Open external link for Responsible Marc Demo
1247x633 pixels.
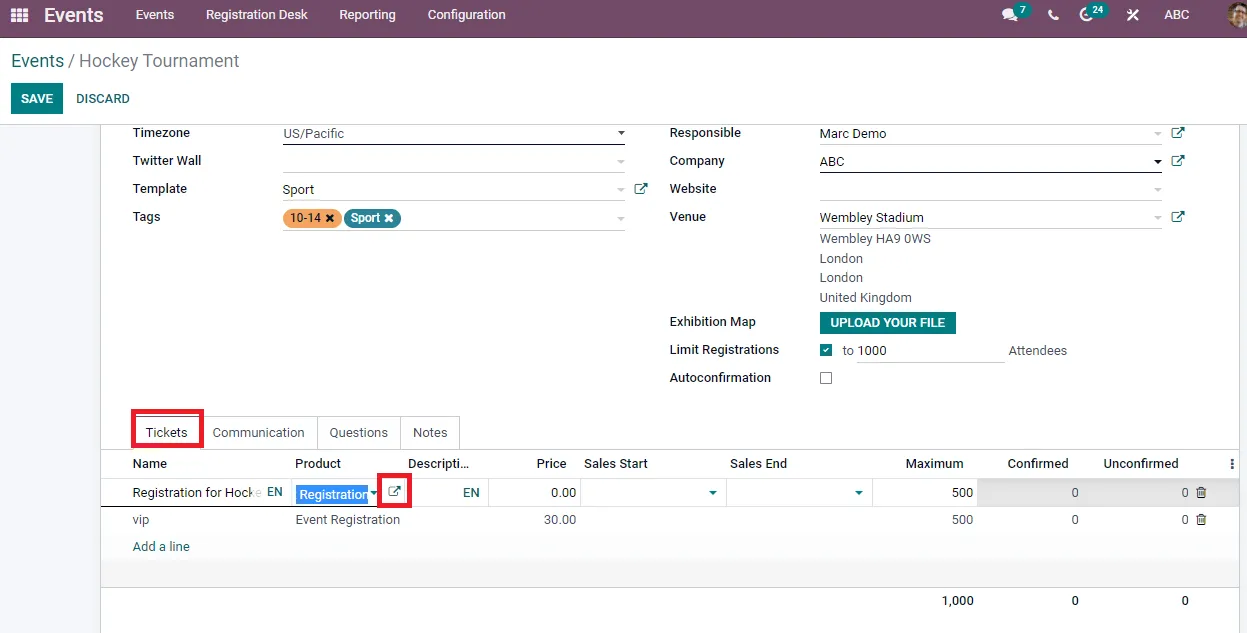(1178, 133)
